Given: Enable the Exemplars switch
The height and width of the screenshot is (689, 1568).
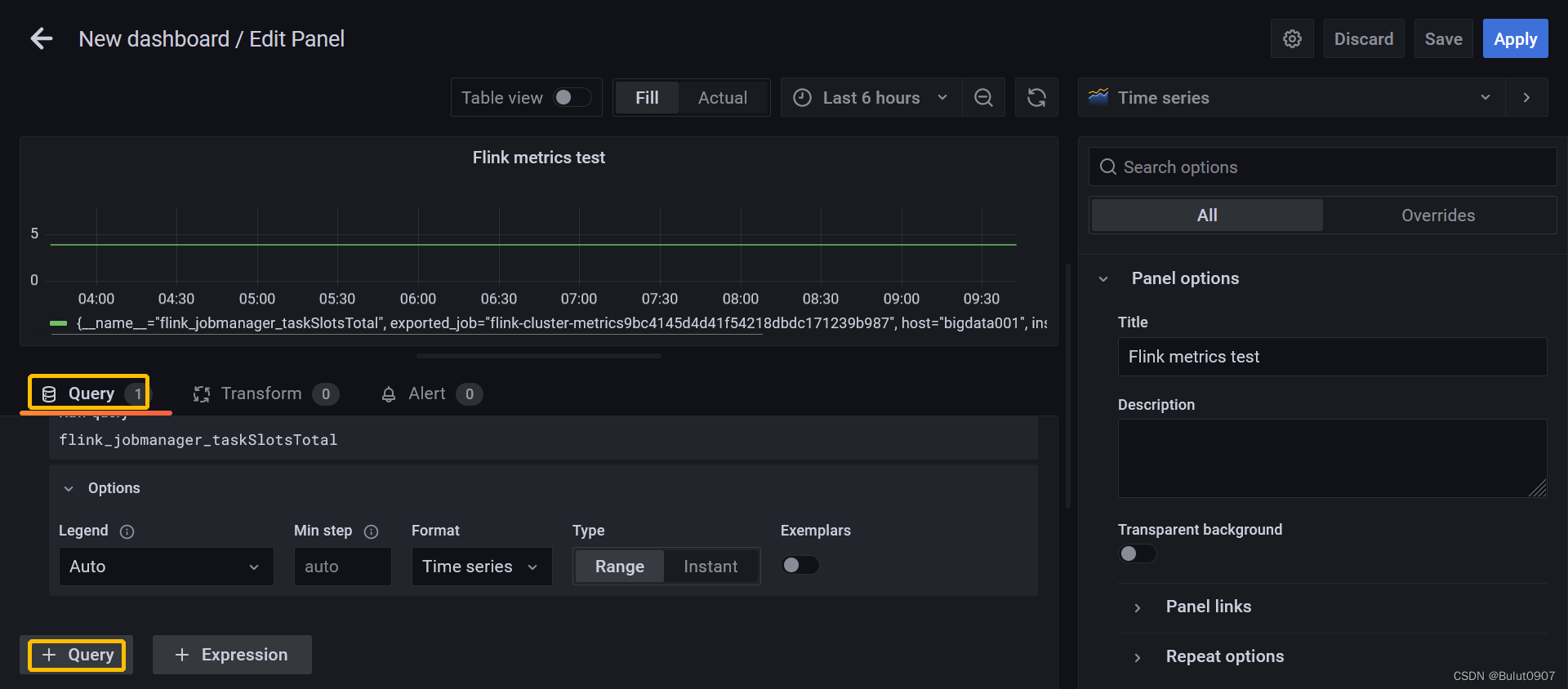Looking at the screenshot, I should (800, 565).
